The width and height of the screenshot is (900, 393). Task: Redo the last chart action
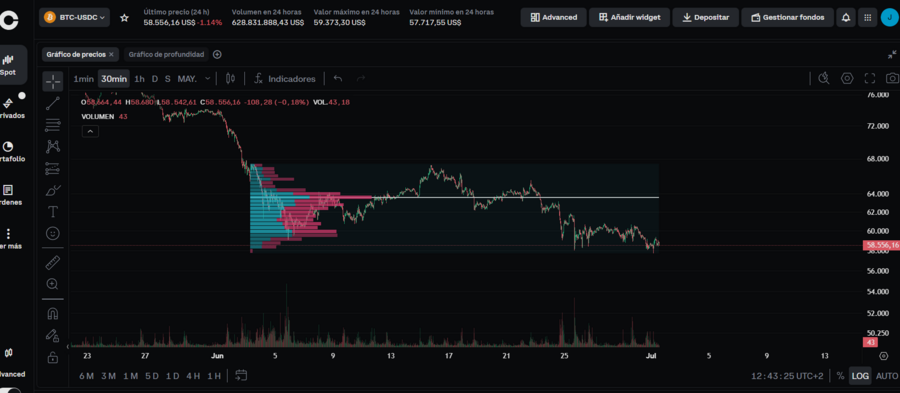pos(361,79)
